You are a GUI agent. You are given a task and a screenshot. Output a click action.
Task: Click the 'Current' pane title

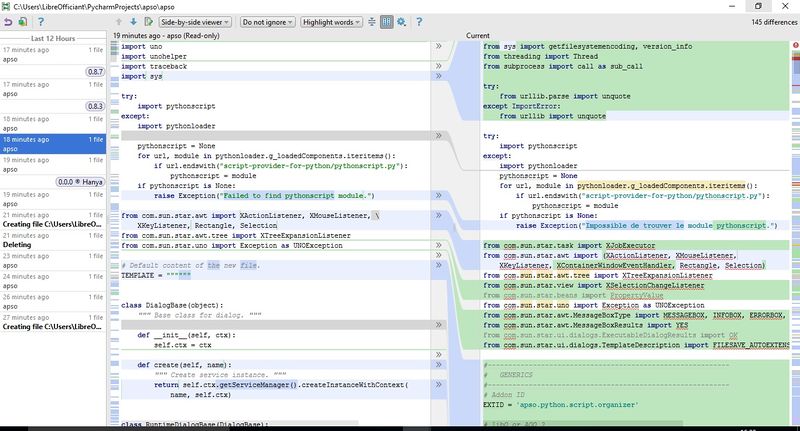click(478, 35)
